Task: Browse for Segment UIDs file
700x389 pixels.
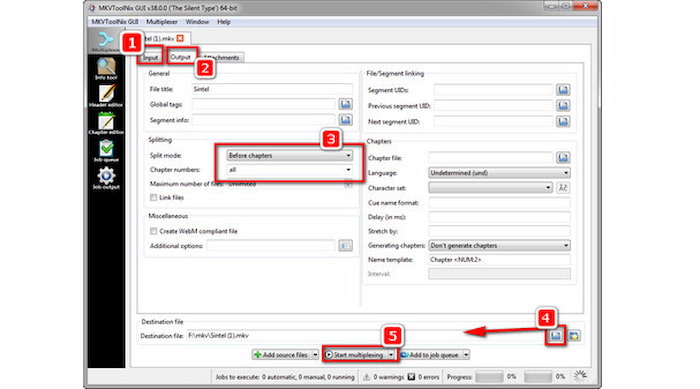Action: (563, 90)
